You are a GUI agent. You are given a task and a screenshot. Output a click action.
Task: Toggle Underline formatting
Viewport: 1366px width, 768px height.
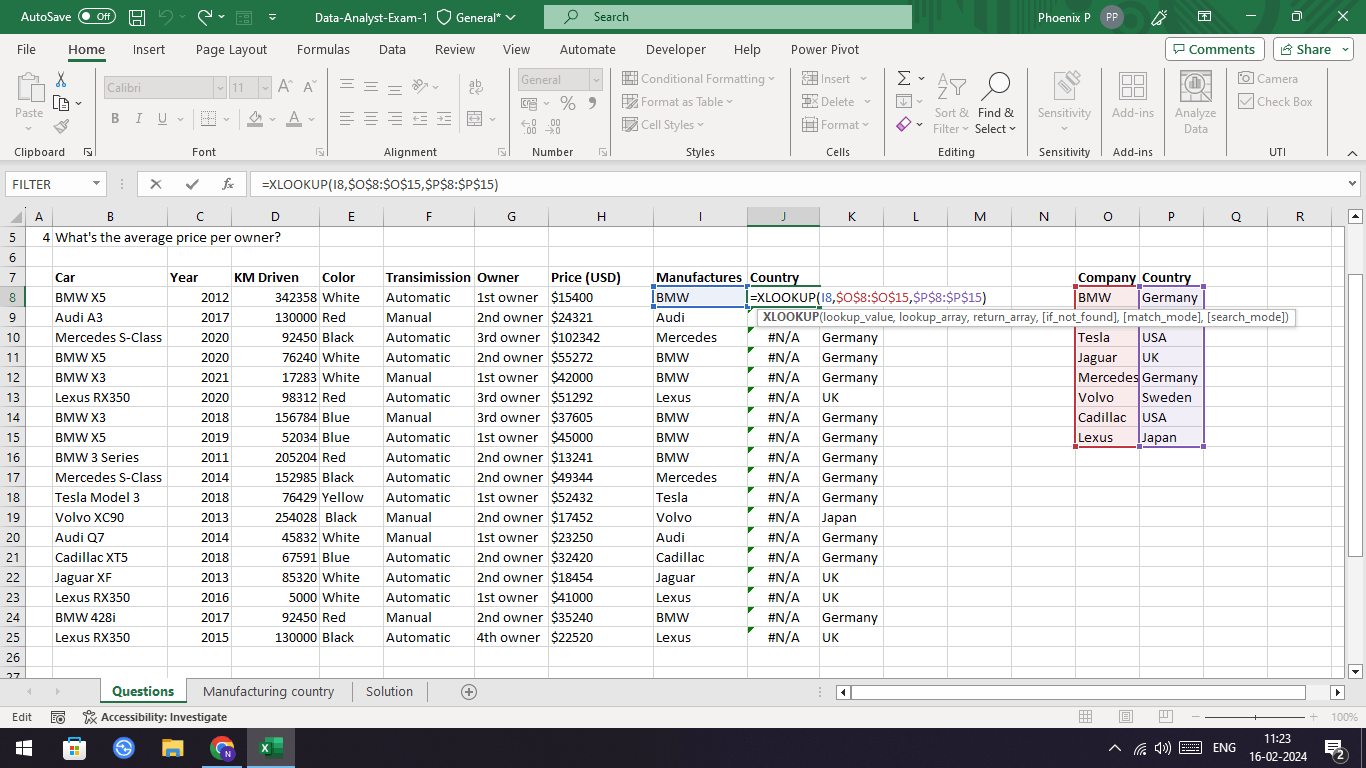click(162, 119)
